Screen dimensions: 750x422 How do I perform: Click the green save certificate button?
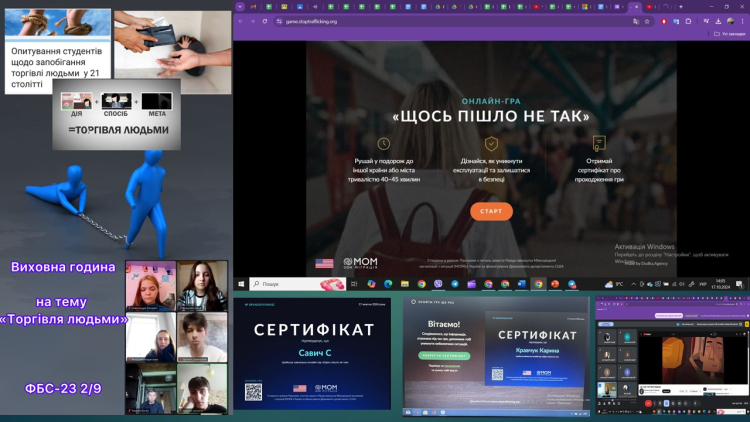pyautogui.click(x=442, y=356)
